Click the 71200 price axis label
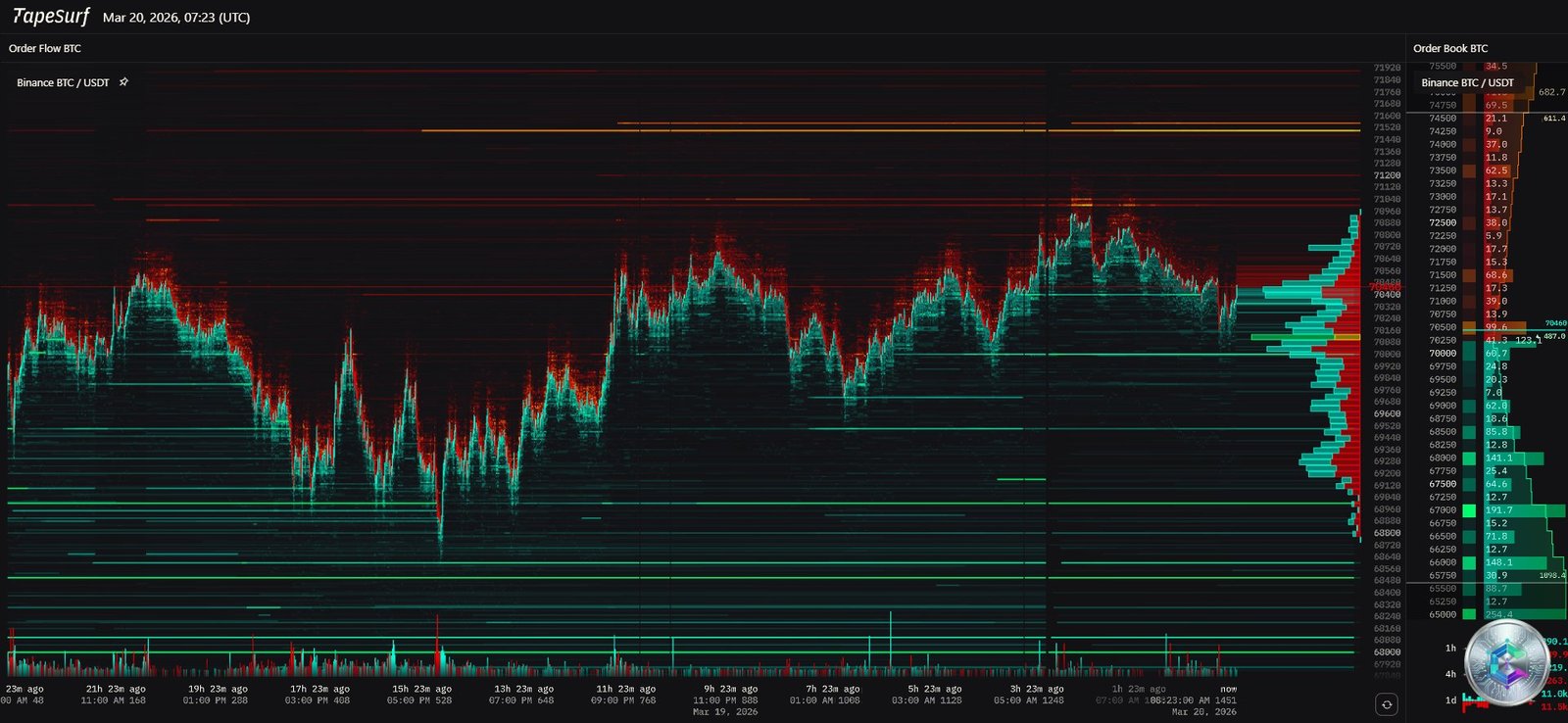1568x723 pixels. [x=1387, y=175]
